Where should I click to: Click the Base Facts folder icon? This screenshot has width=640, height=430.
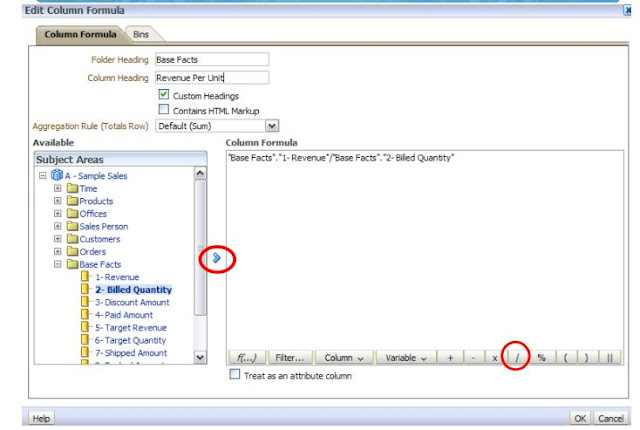[73, 264]
